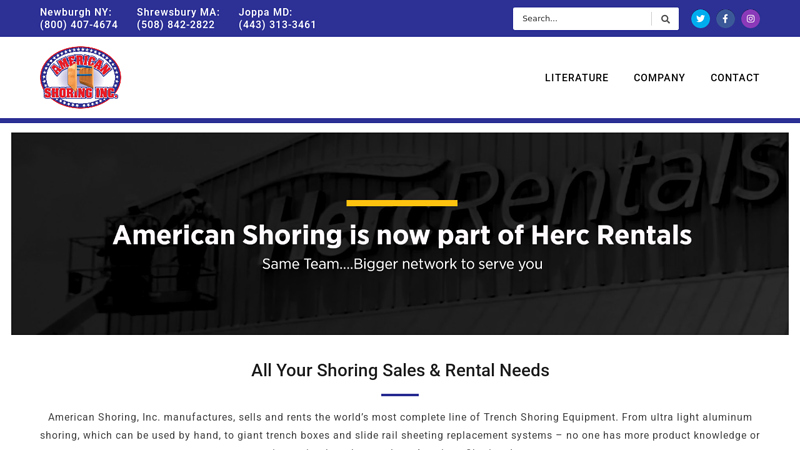This screenshot has width=800, height=450.
Task: Open the Twitter social icon
Action: (700, 19)
